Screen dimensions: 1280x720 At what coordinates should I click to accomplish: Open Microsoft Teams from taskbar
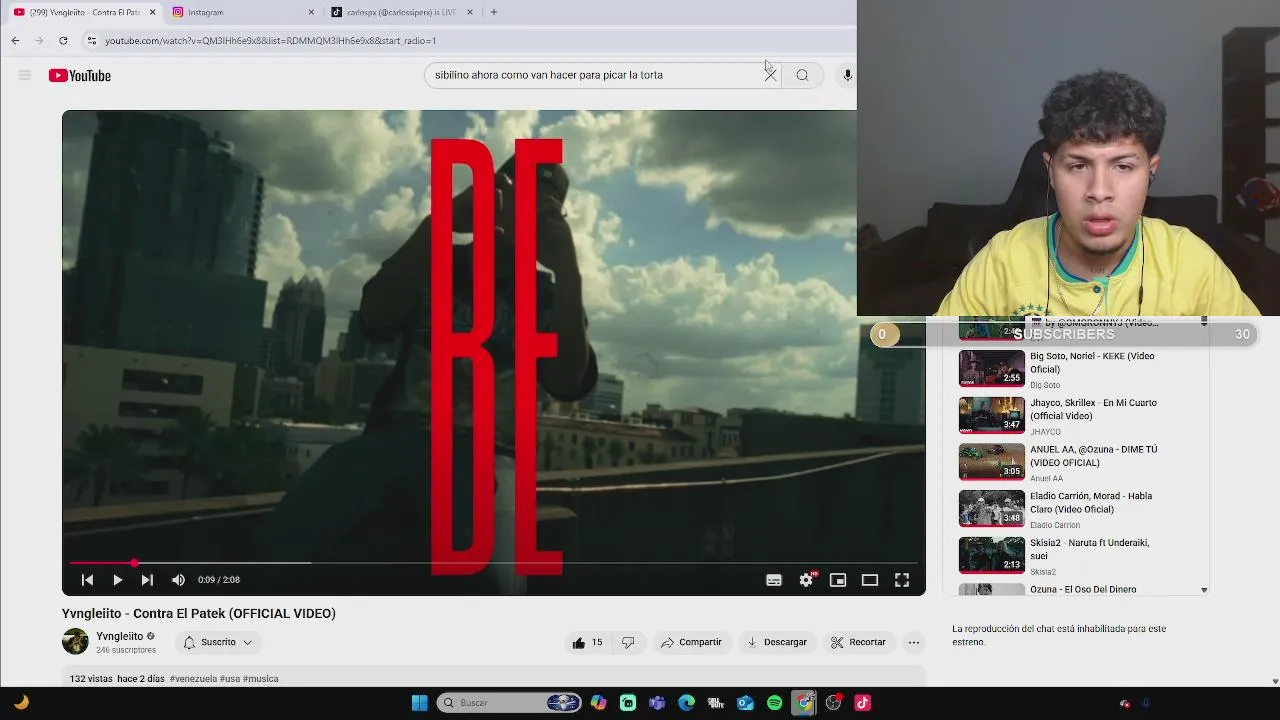(657, 703)
